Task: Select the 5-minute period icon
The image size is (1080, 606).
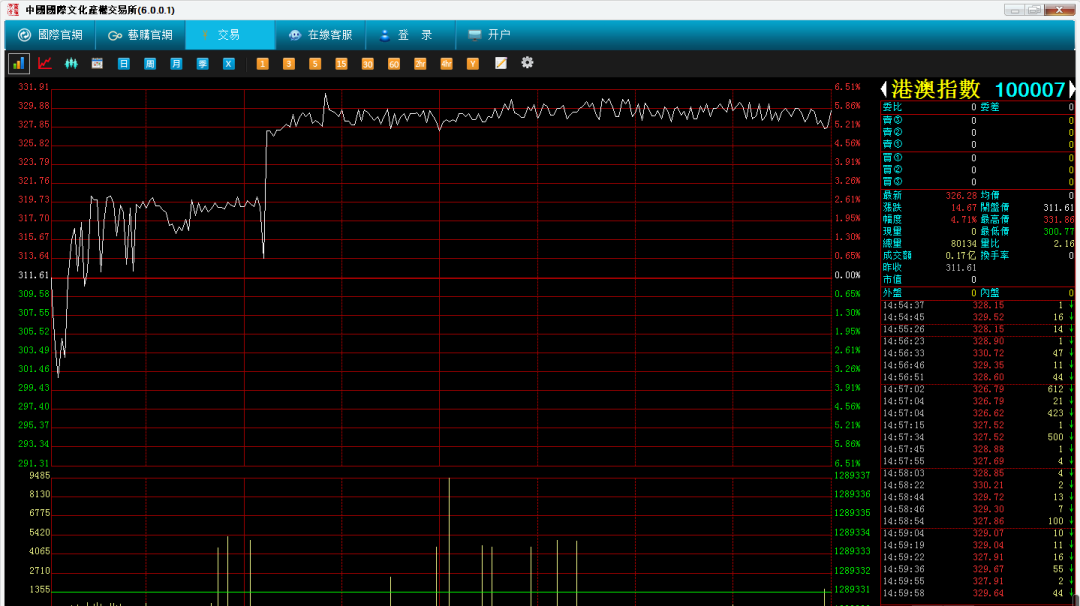Action: pos(315,63)
